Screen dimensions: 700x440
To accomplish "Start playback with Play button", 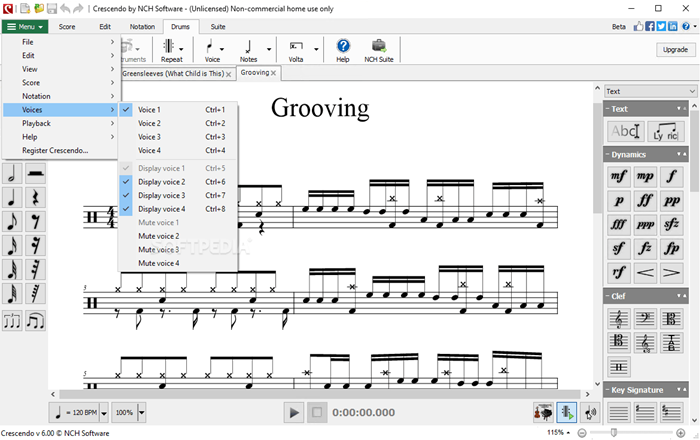I will tap(294, 413).
